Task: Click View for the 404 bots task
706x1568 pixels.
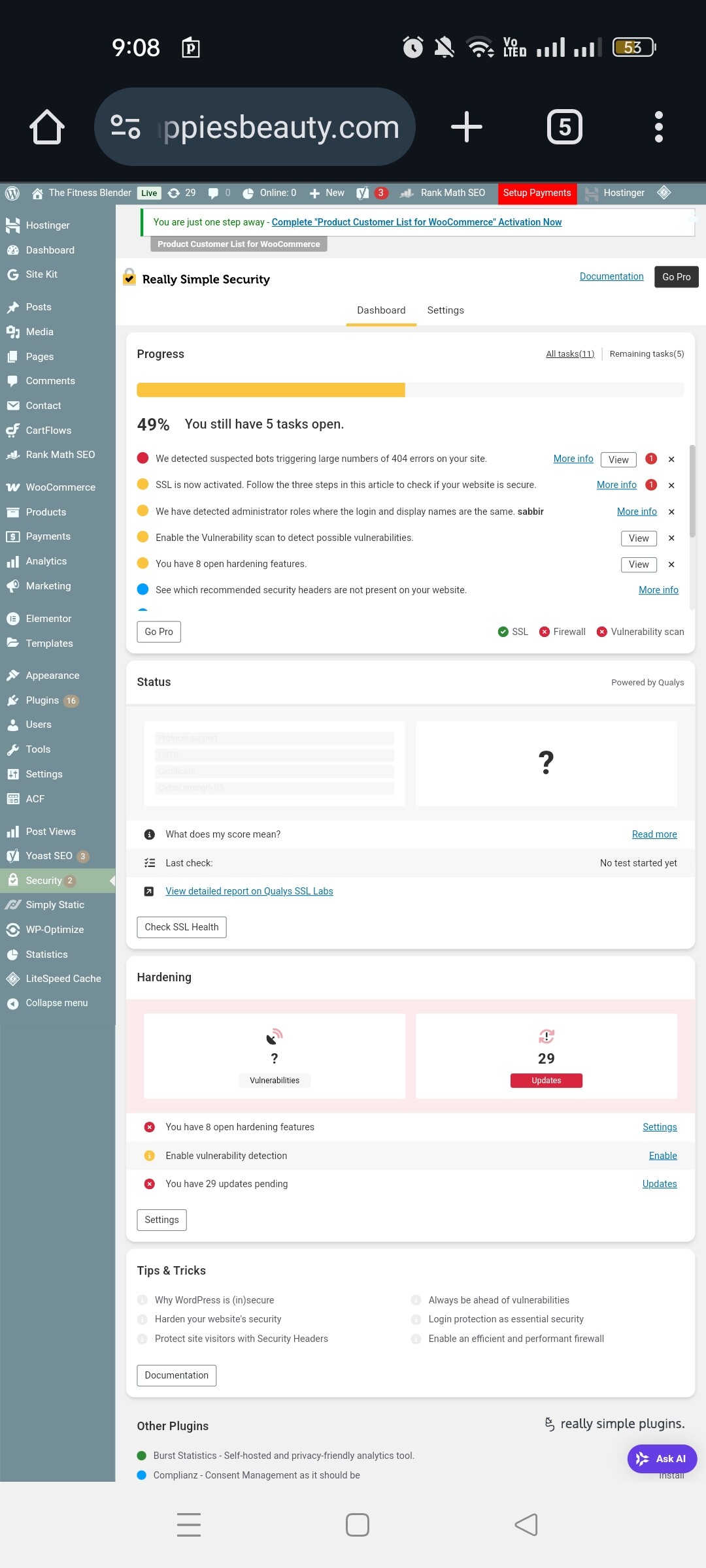Action: (618, 460)
